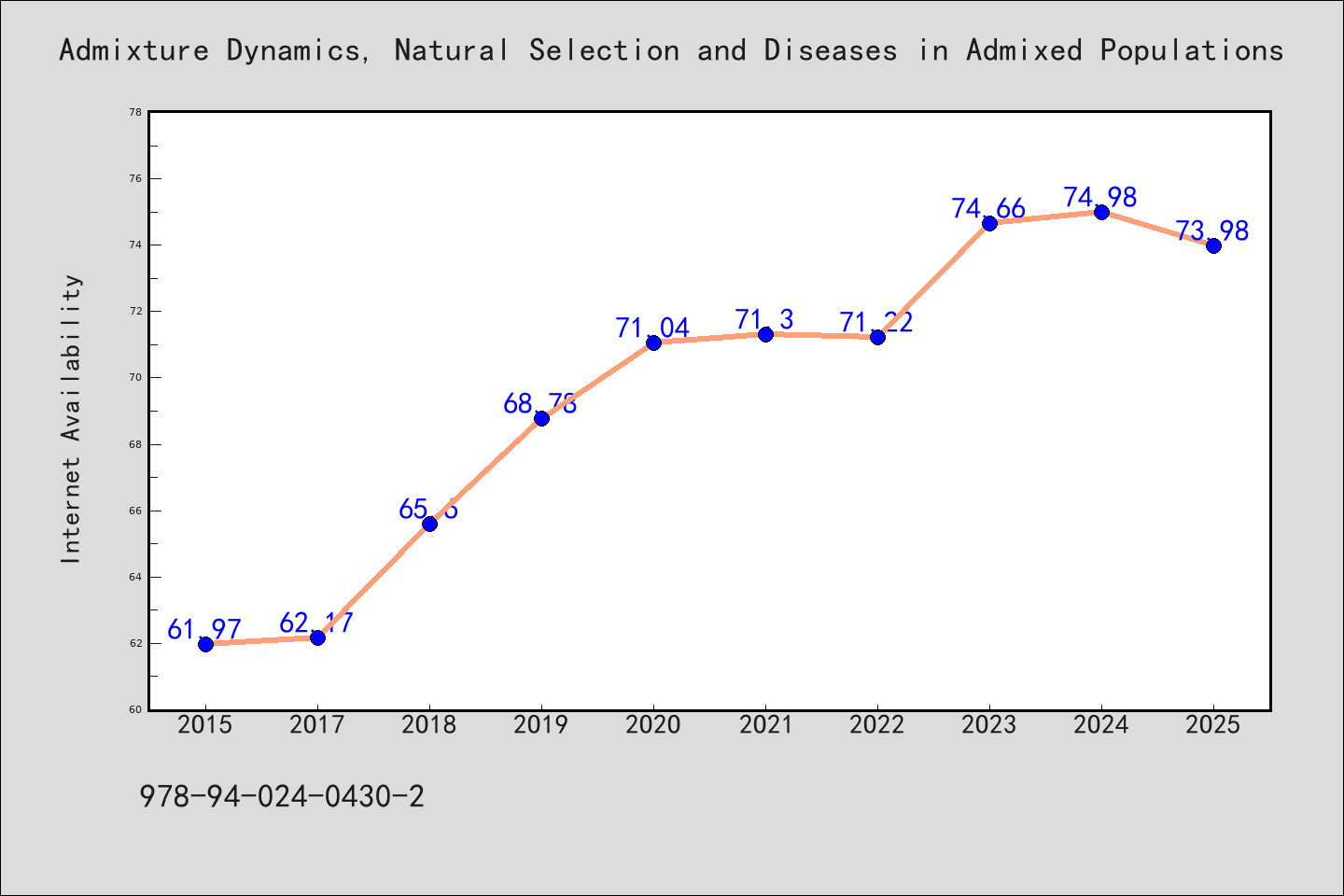The width and height of the screenshot is (1344, 896).
Task: Click the value label 71.3
Action: pos(764,320)
